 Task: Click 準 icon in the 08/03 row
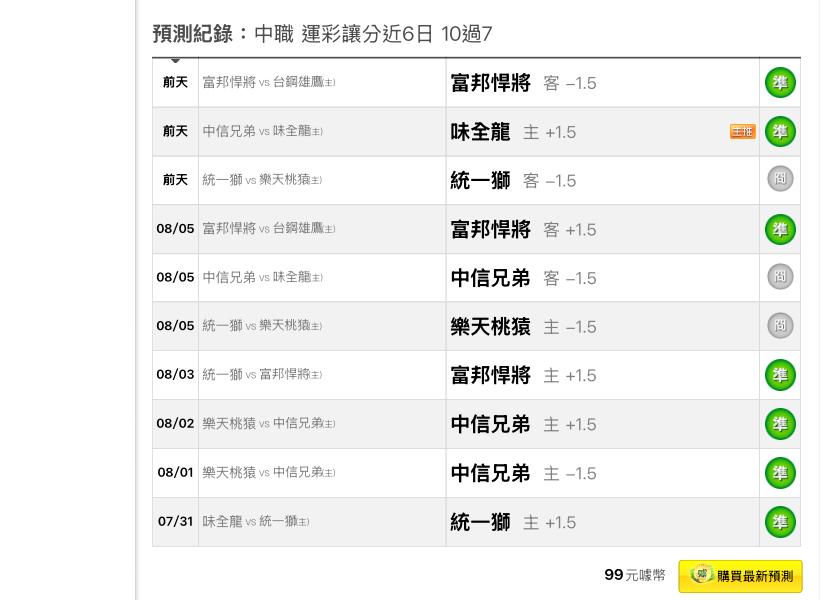coord(780,375)
